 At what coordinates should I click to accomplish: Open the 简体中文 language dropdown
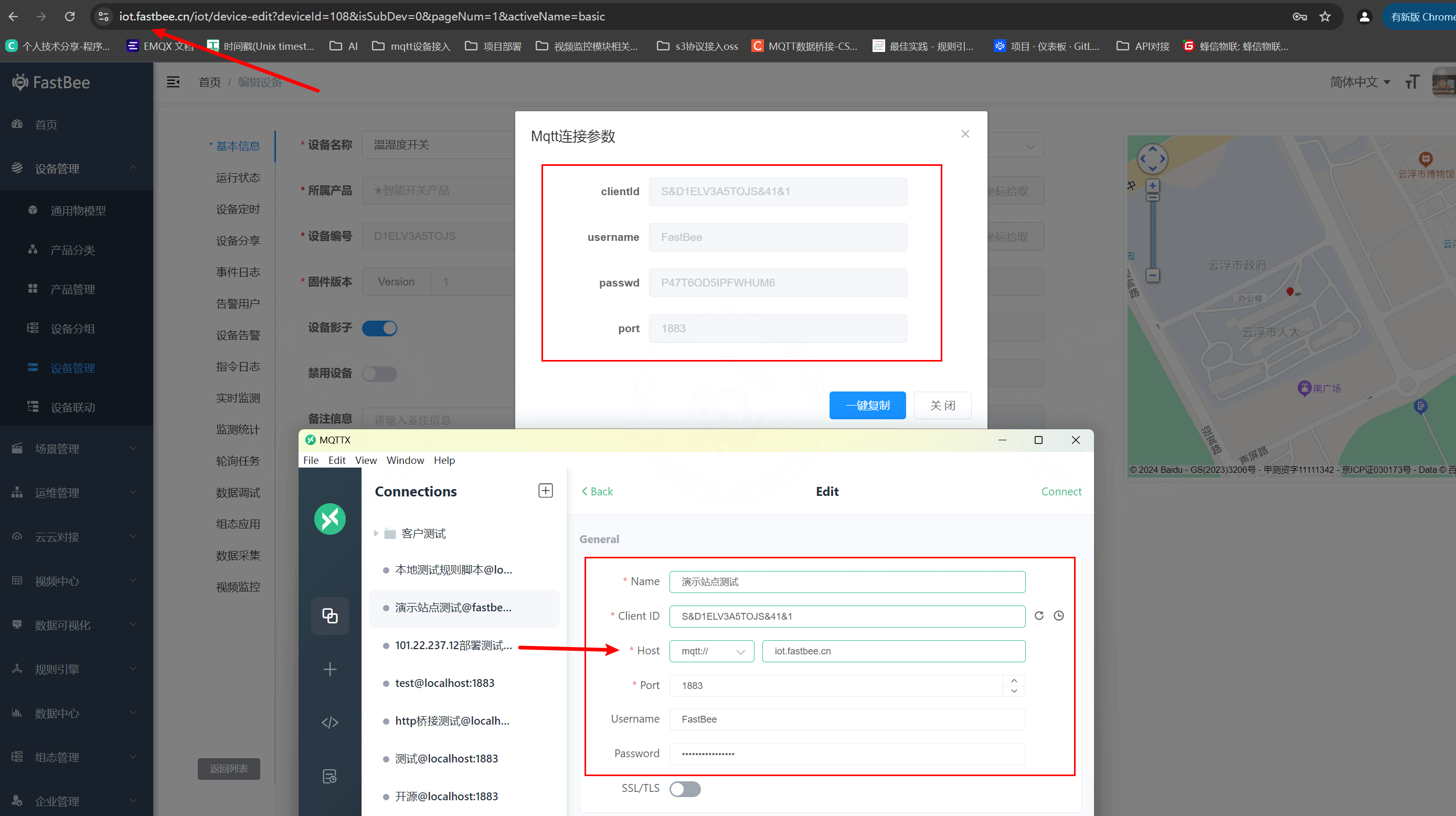(1359, 82)
